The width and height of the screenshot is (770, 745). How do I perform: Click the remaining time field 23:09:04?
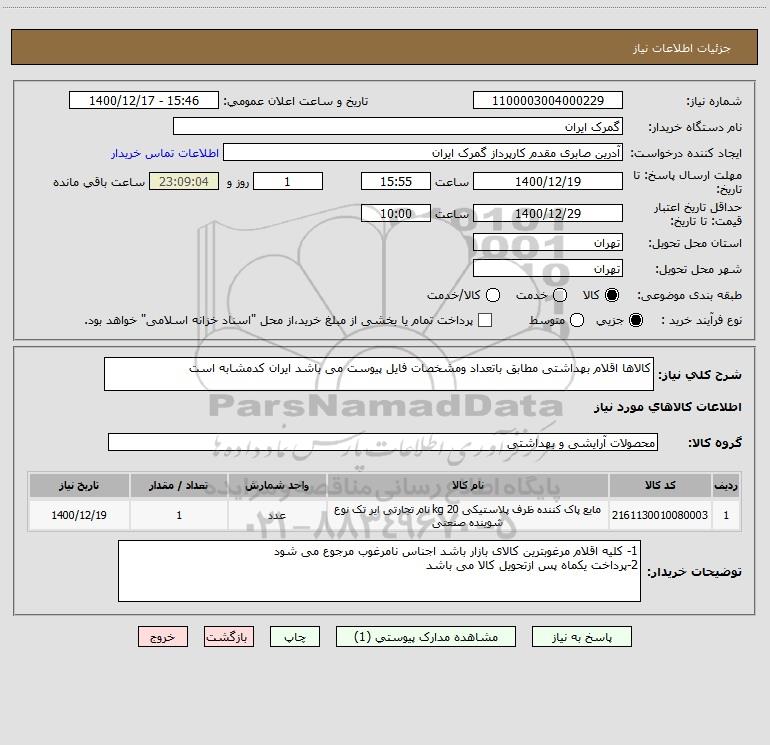click(x=184, y=182)
